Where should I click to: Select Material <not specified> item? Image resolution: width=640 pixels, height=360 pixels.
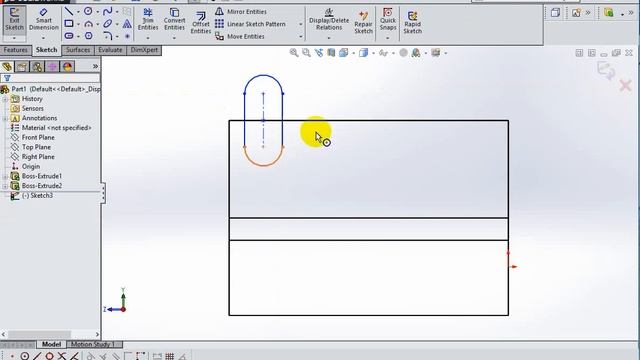[x=51, y=128]
